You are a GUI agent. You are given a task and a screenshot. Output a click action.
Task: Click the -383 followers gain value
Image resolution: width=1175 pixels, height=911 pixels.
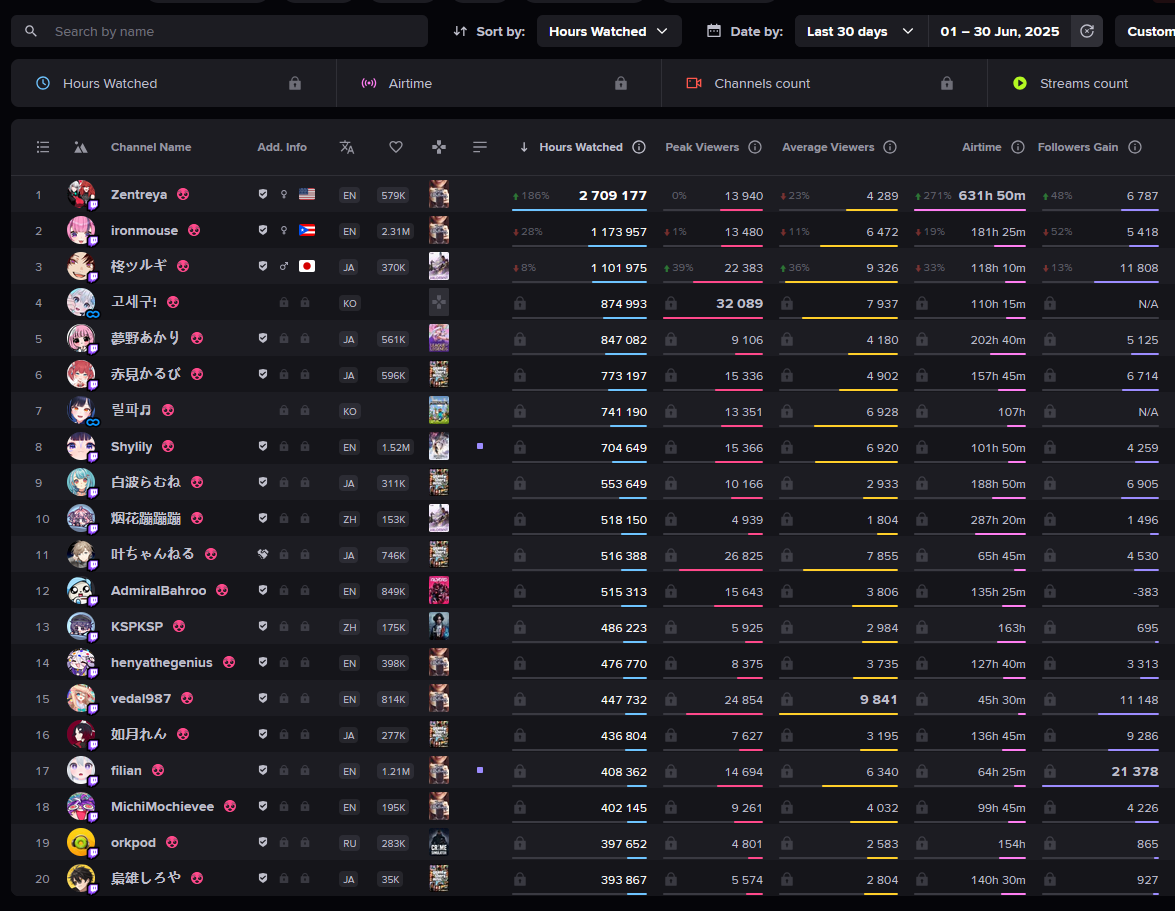tap(1145, 592)
